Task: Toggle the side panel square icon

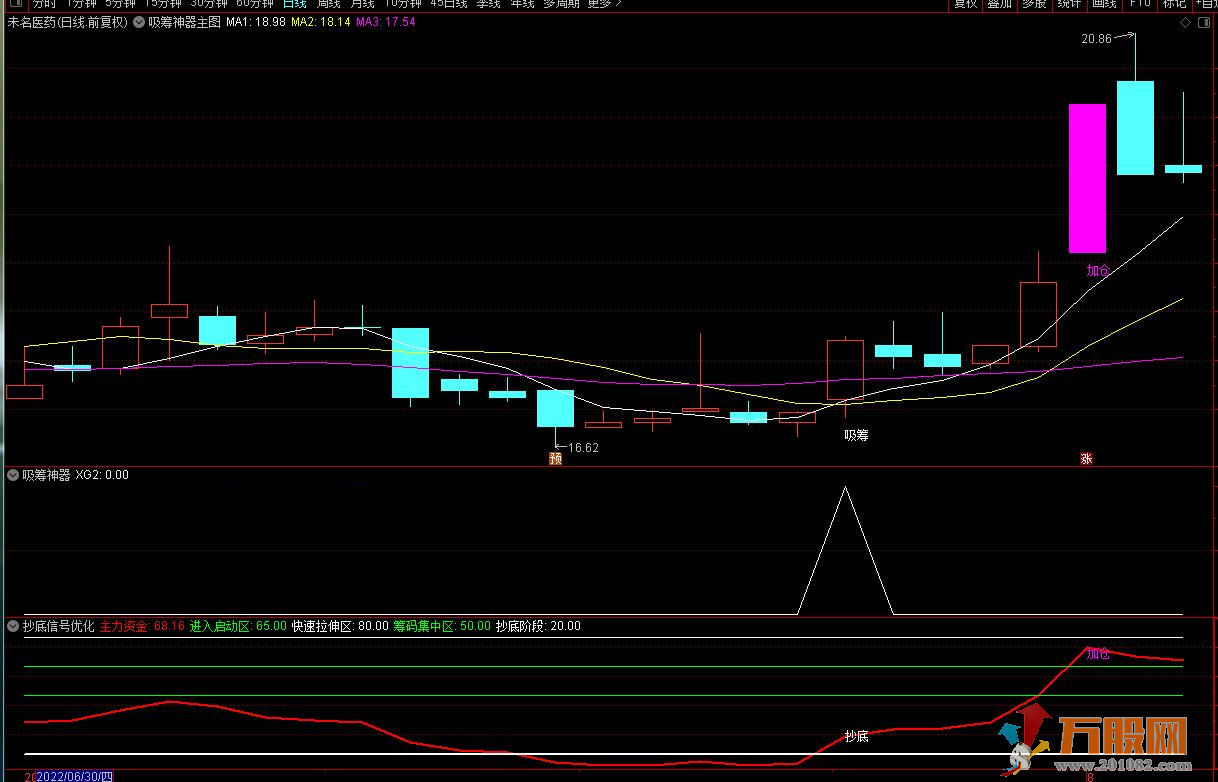Action: coord(1204,22)
